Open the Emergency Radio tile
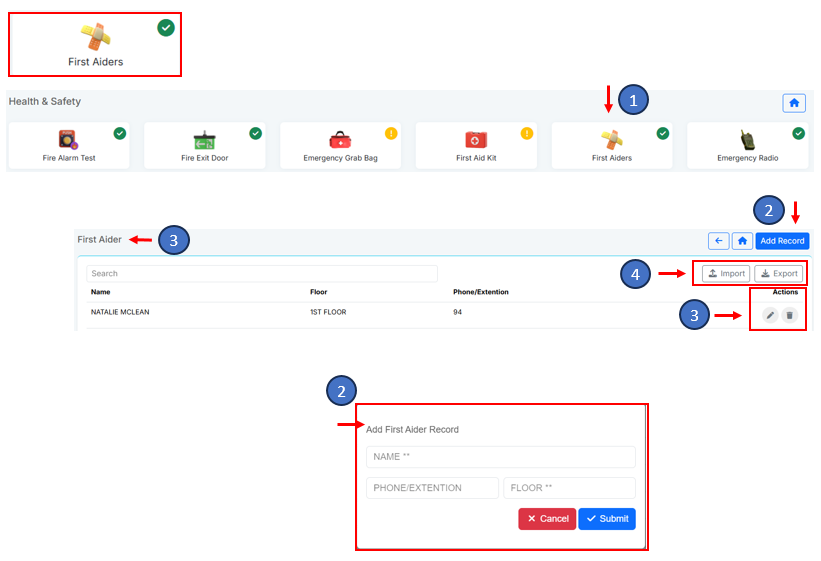 (x=747, y=145)
